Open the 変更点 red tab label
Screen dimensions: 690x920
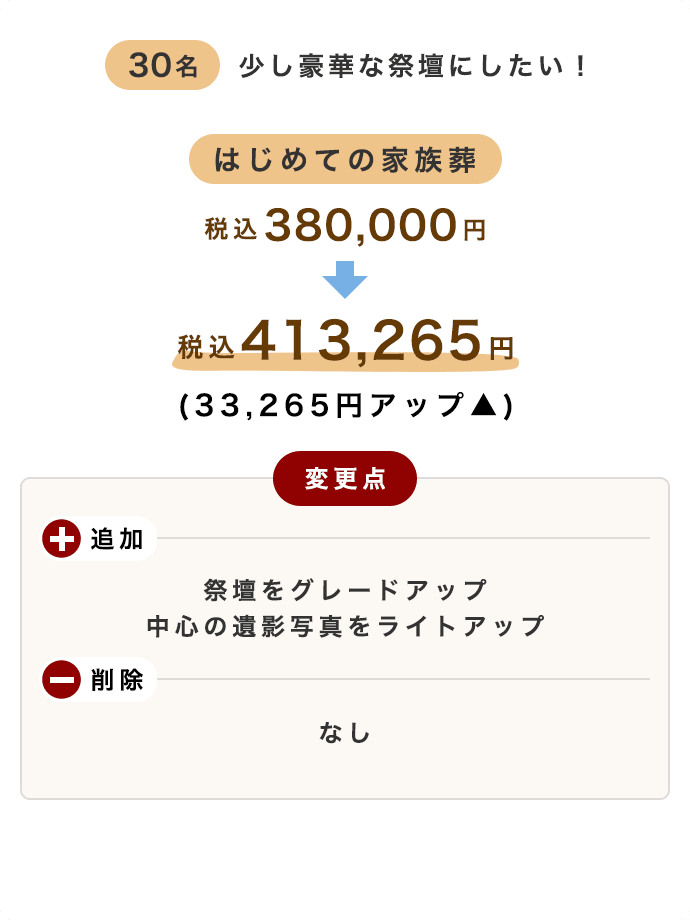point(345,479)
